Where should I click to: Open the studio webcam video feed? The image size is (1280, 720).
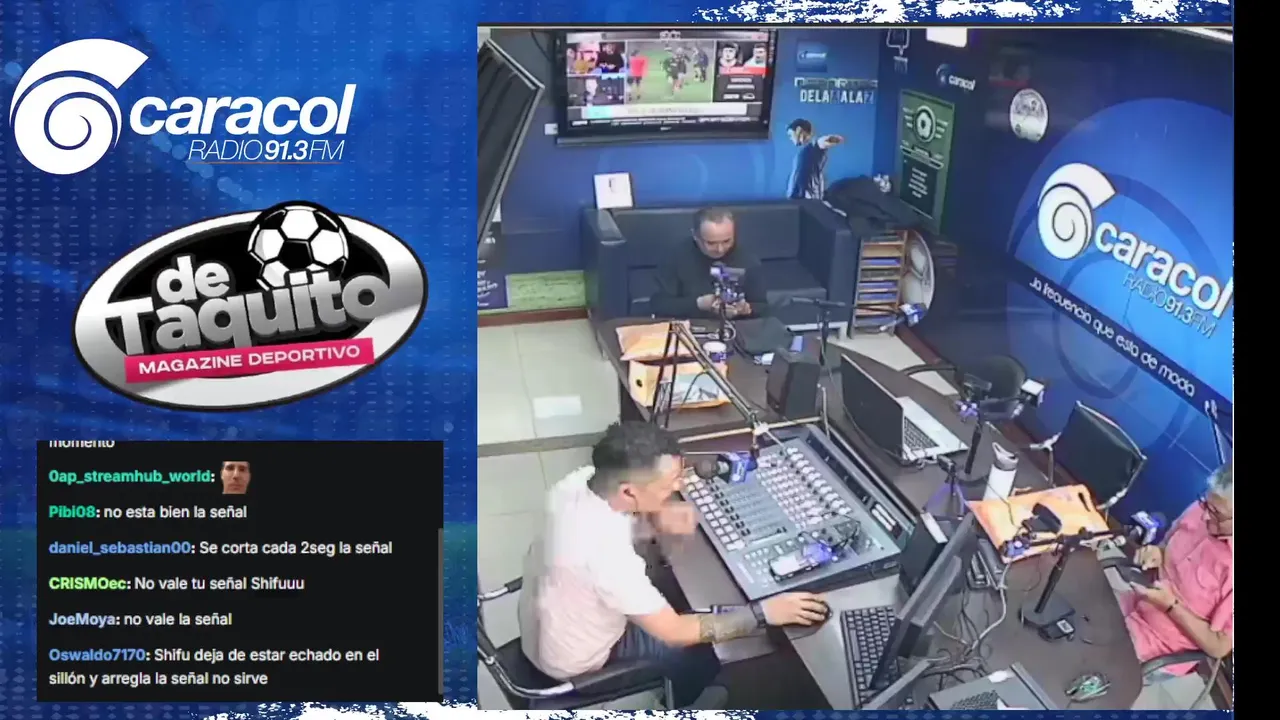[x=855, y=367]
